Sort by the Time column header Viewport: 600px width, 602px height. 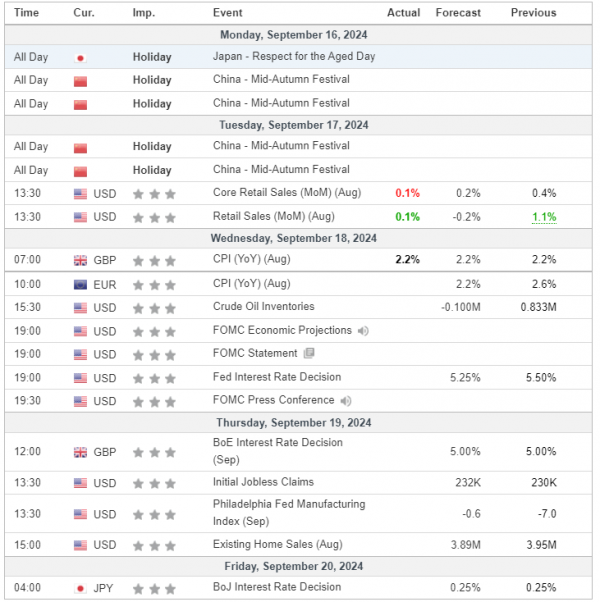(x=26, y=13)
